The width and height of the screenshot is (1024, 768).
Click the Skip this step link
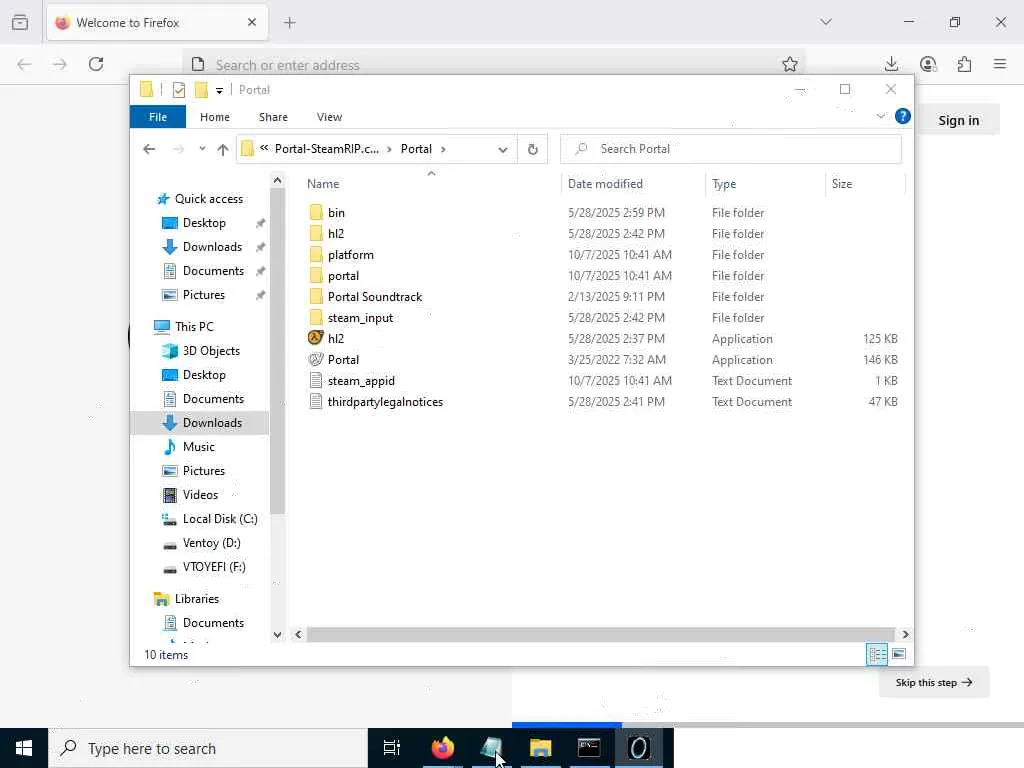point(934,682)
